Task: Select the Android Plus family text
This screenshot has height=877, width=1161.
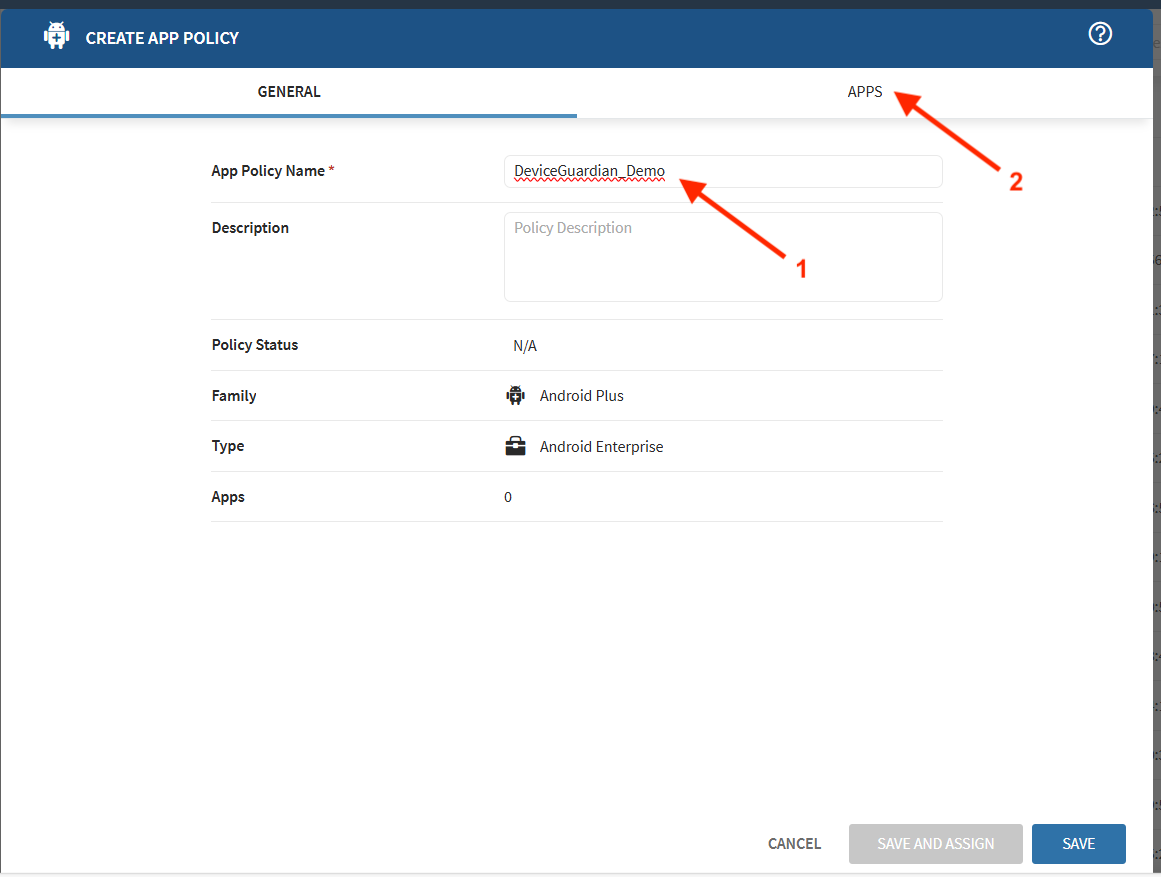Action: click(x=581, y=396)
